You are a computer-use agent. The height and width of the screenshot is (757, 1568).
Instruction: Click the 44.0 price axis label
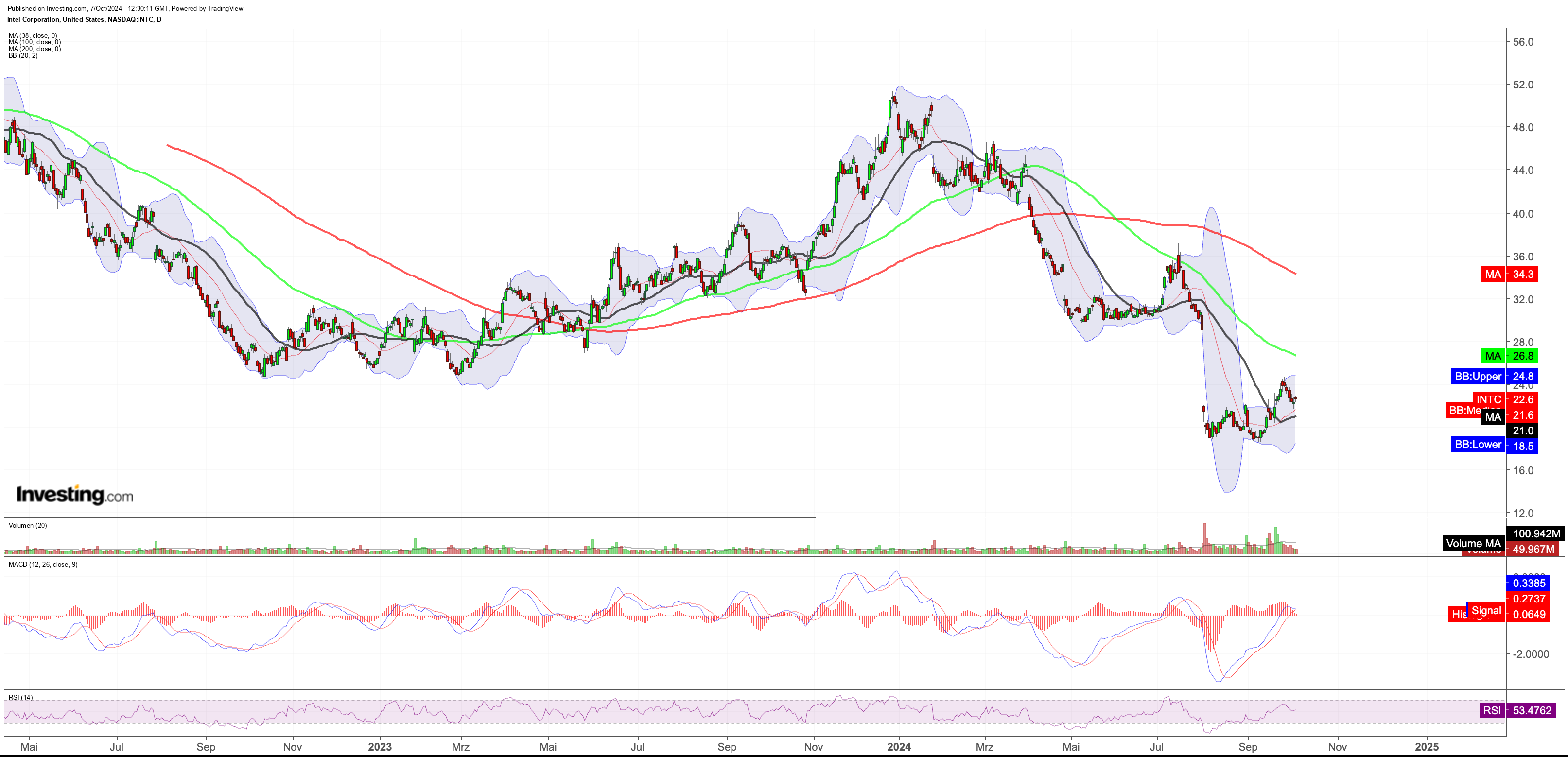(x=1523, y=171)
